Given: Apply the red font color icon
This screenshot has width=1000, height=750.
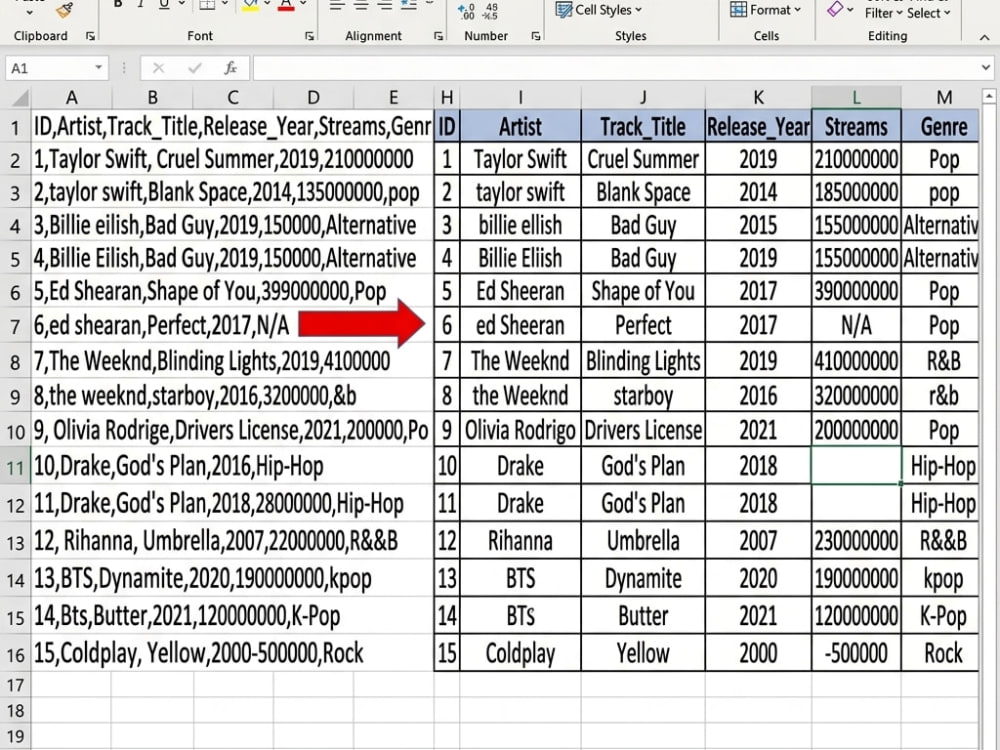Looking at the screenshot, I should (x=286, y=5).
